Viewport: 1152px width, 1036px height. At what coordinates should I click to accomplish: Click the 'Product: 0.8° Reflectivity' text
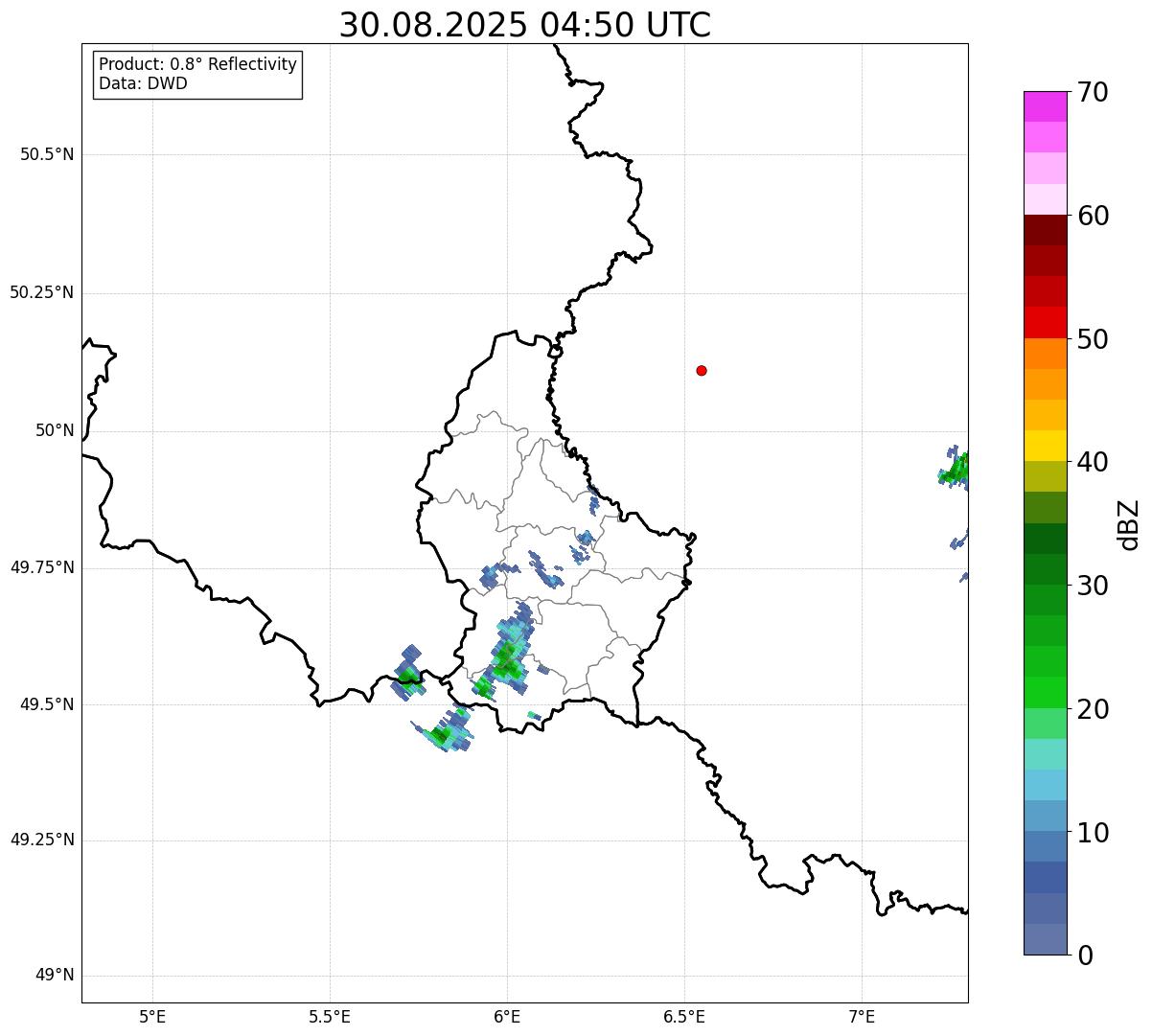click(x=198, y=64)
